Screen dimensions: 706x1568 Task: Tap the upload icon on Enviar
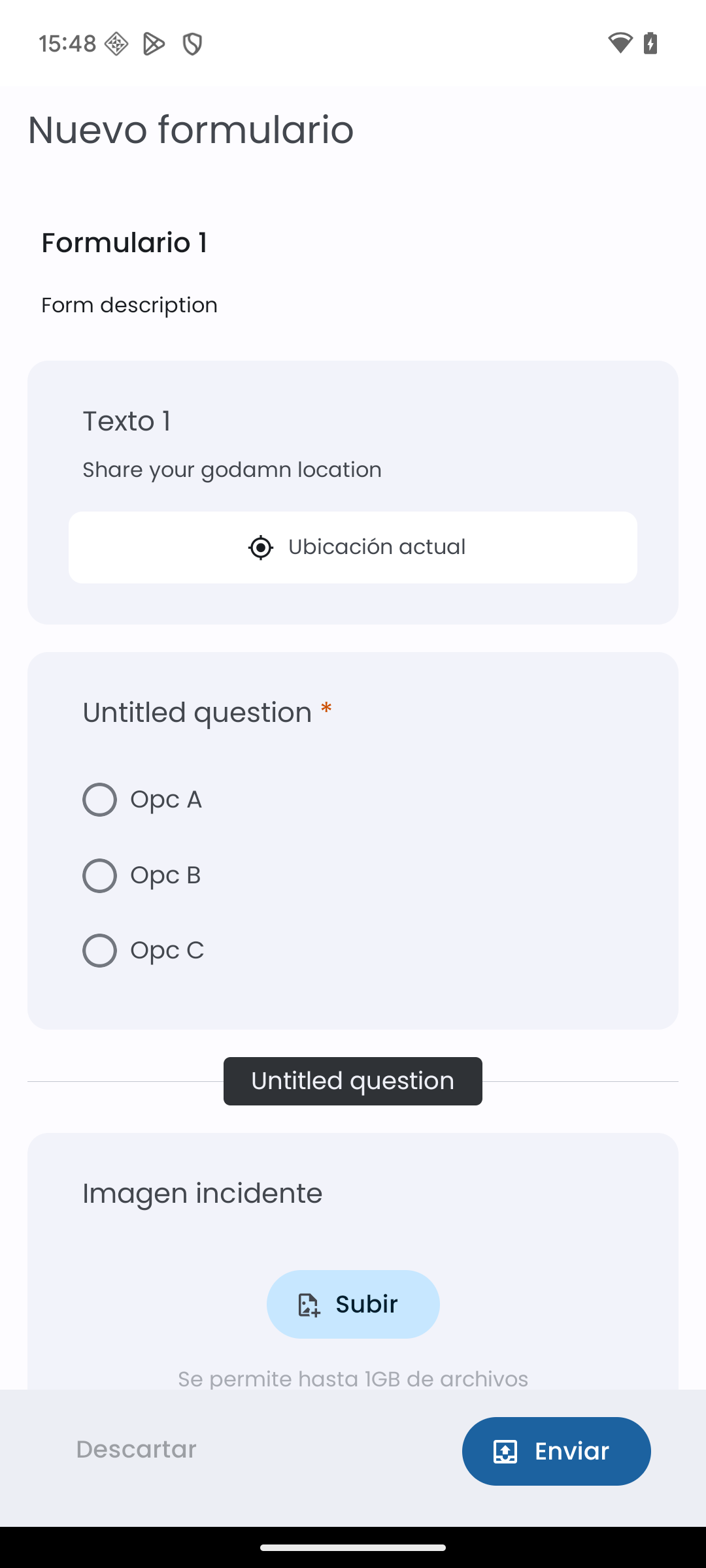tap(505, 1451)
